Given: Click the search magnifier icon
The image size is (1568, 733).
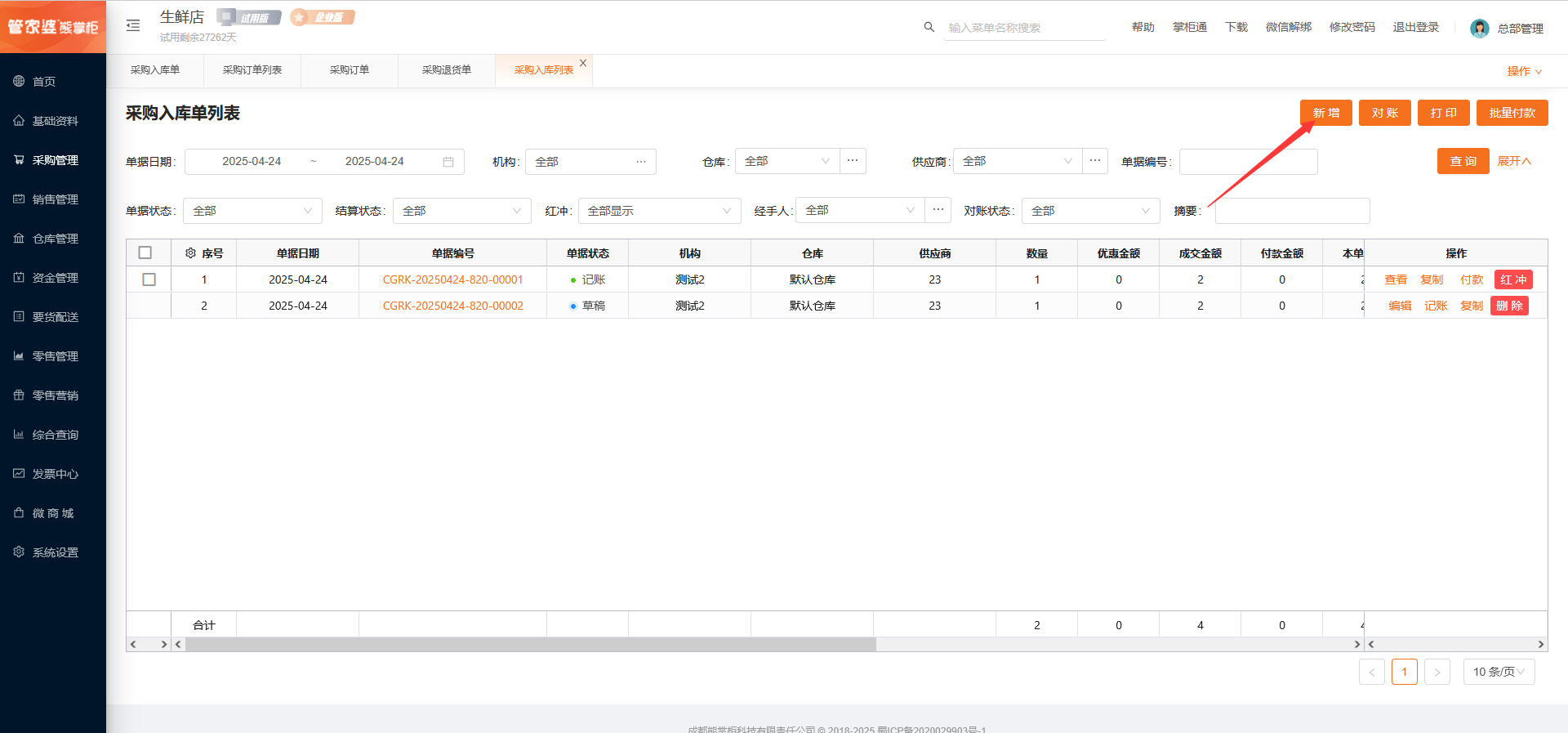Looking at the screenshot, I should pyautogui.click(x=929, y=27).
